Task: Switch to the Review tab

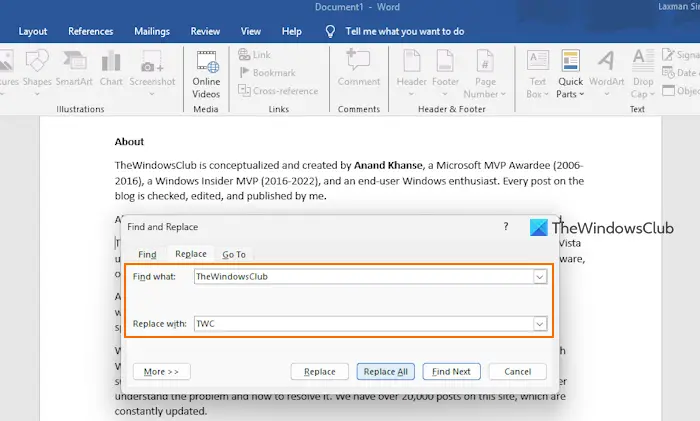Action: coord(205,31)
